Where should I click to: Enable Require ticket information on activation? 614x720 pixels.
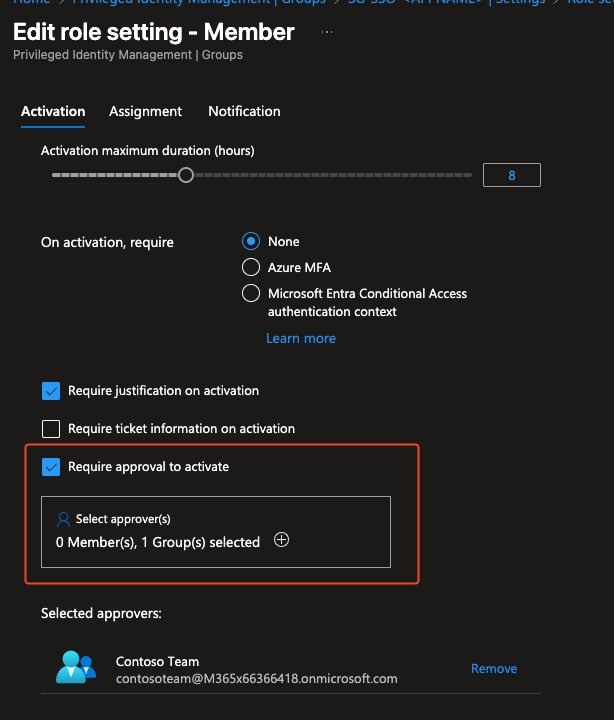point(51,429)
